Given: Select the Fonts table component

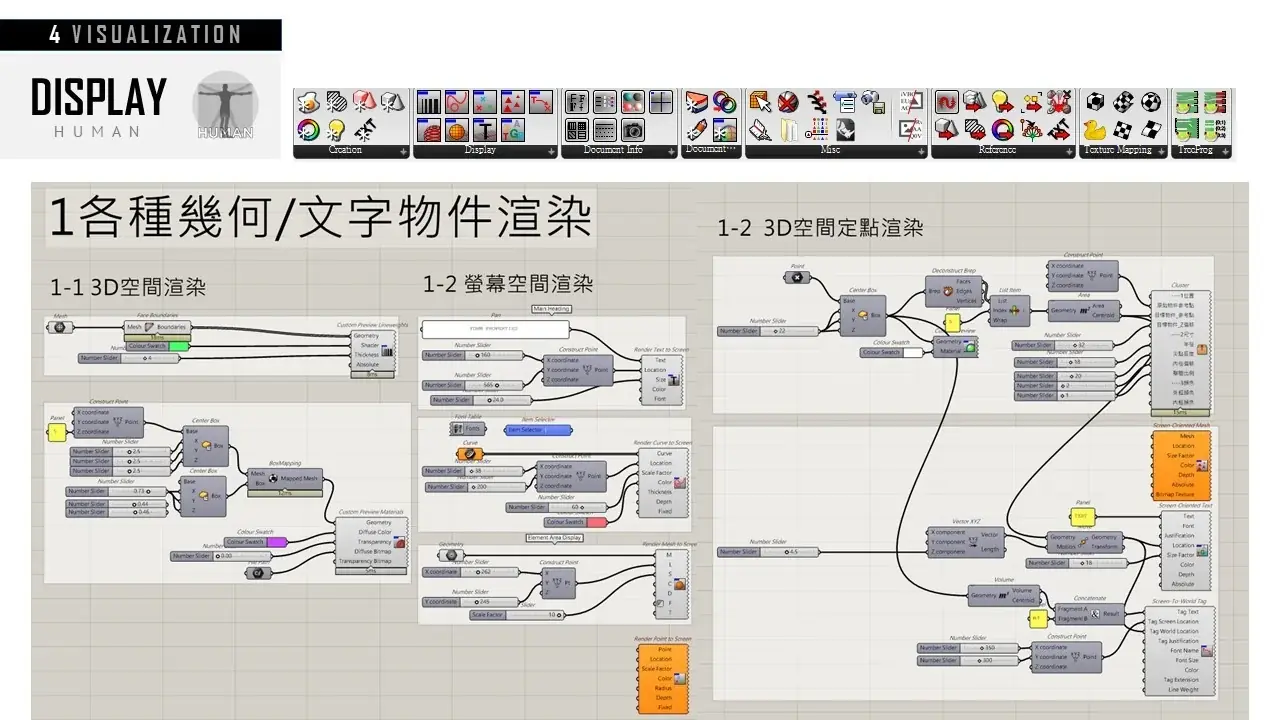Looking at the screenshot, I should (467, 429).
